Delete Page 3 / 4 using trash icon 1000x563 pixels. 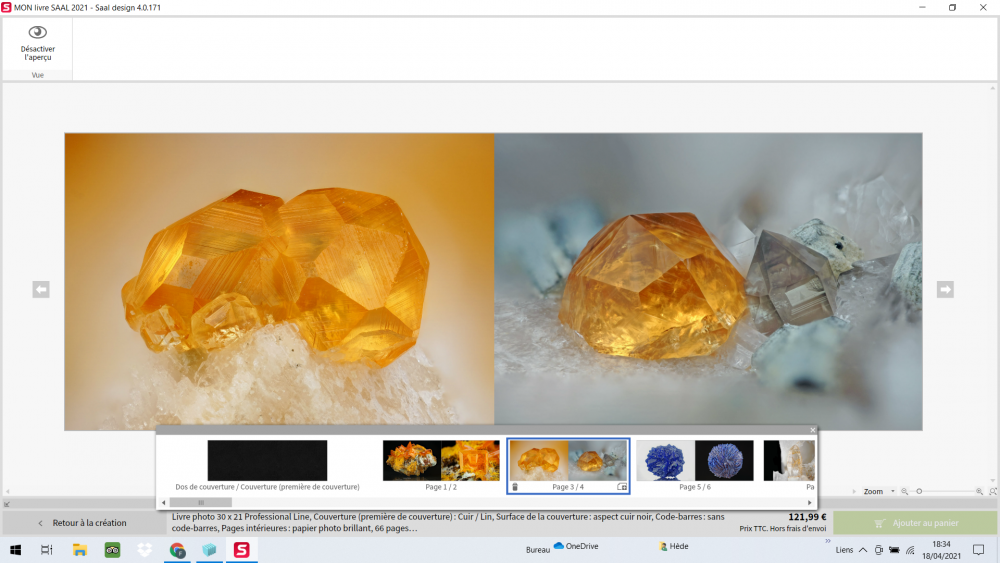click(515, 487)
